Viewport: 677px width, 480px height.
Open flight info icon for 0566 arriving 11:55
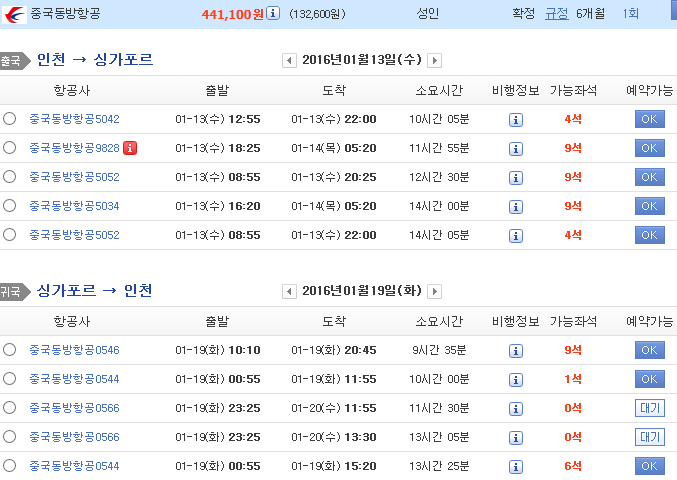(516, 408)
